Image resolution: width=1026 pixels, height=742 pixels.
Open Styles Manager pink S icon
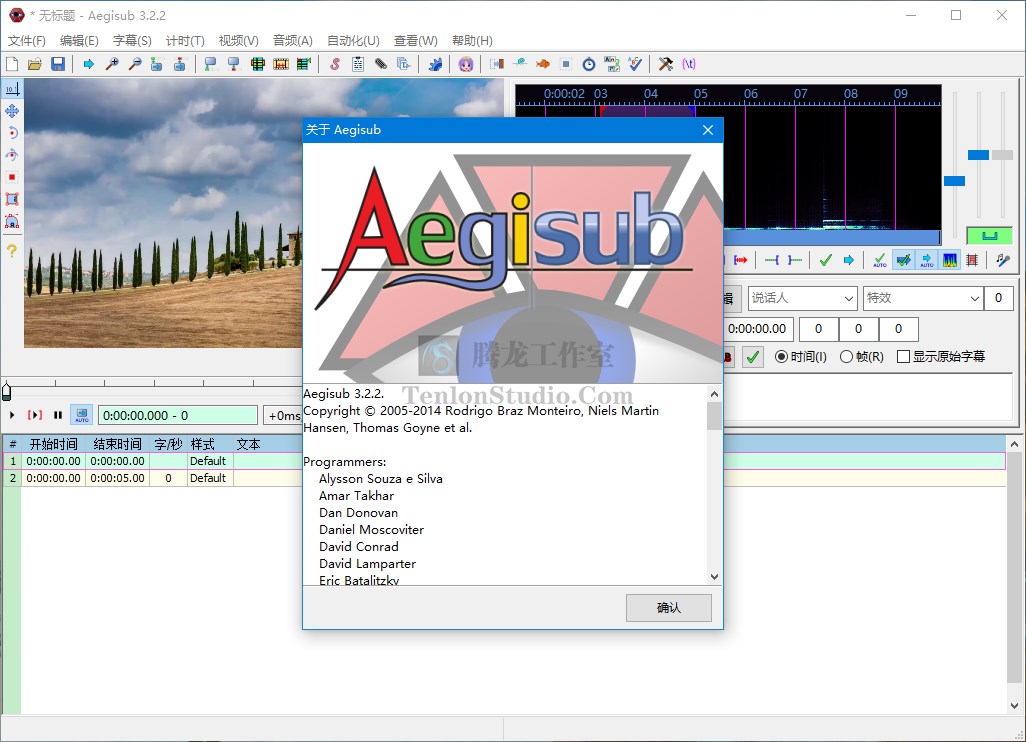click(x=334, y=63)
